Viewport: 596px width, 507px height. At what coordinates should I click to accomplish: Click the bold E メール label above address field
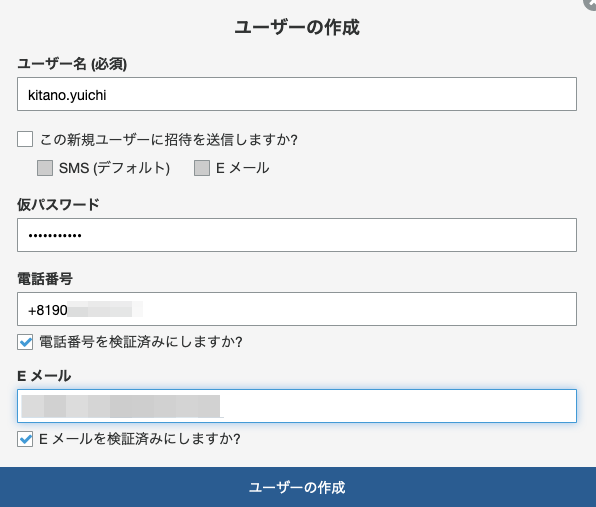44,376
